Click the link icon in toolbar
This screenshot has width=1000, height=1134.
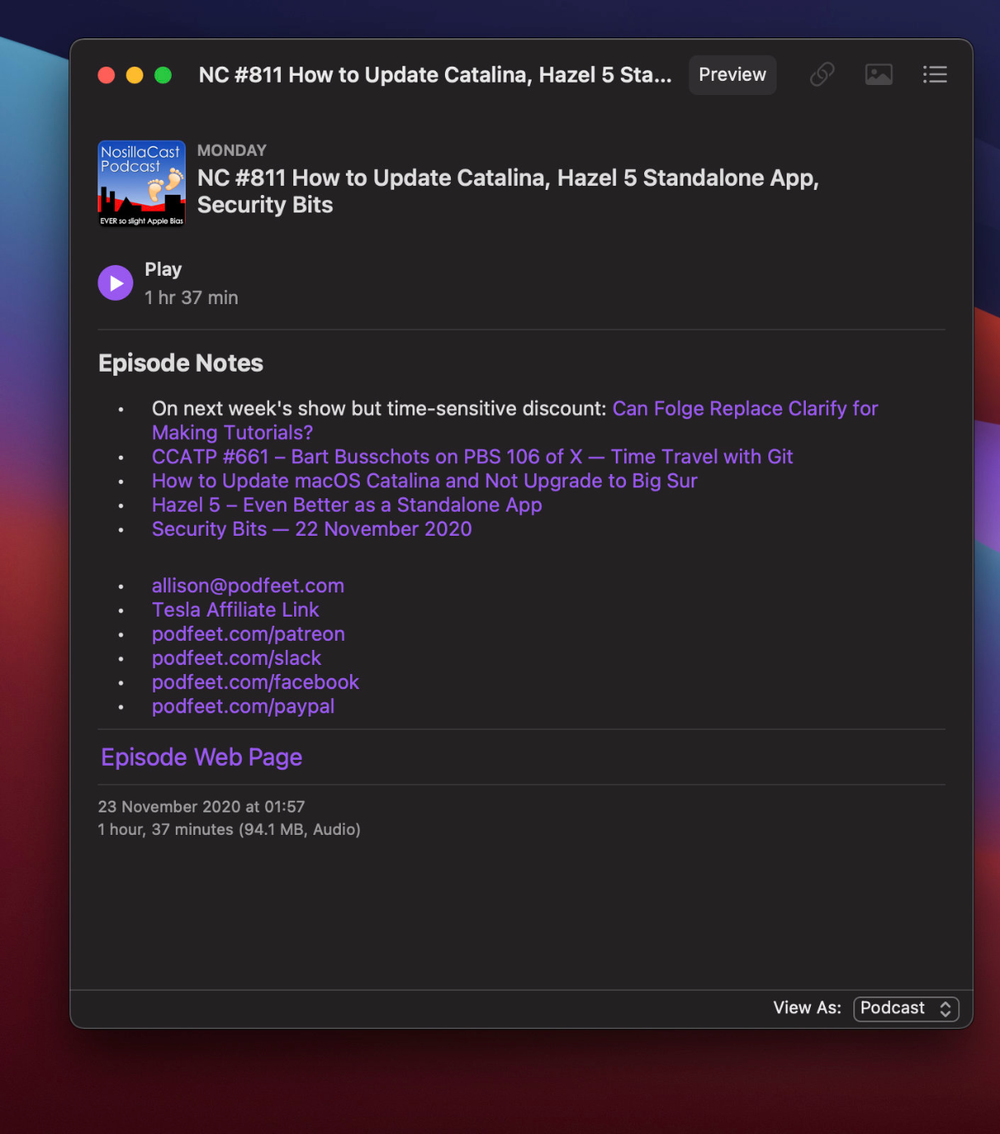pos(822,75)
